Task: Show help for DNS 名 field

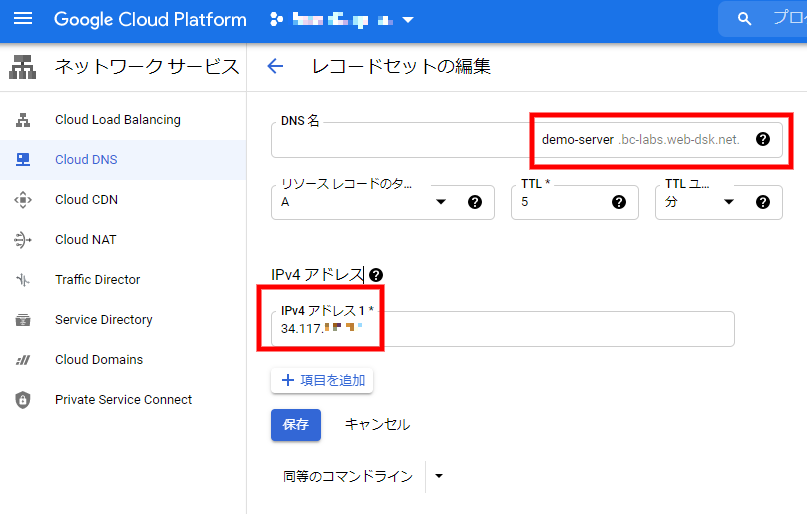Action: click(763, 139)
